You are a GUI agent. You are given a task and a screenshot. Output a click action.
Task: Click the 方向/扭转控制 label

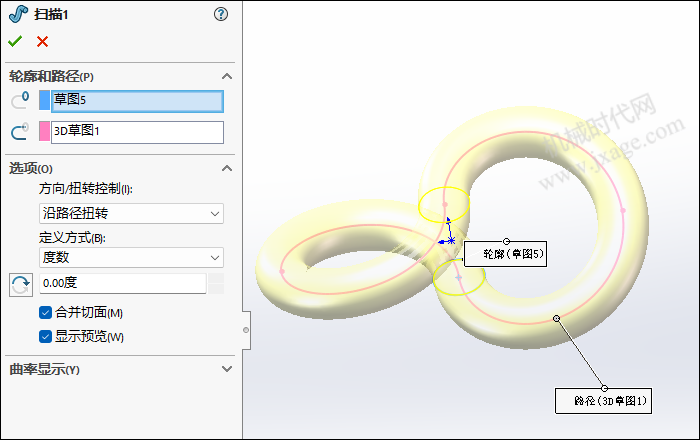pyautogui.click(x=86, y=189)
